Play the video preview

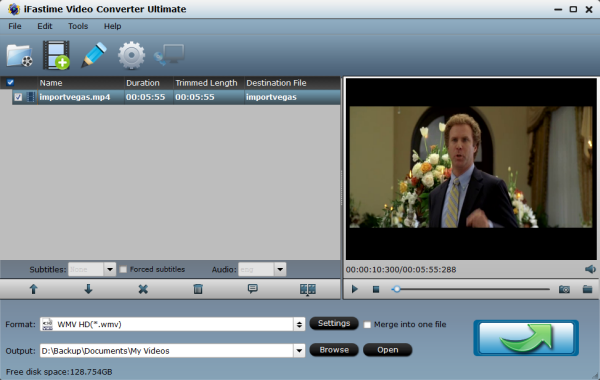[x=354, y=289]
